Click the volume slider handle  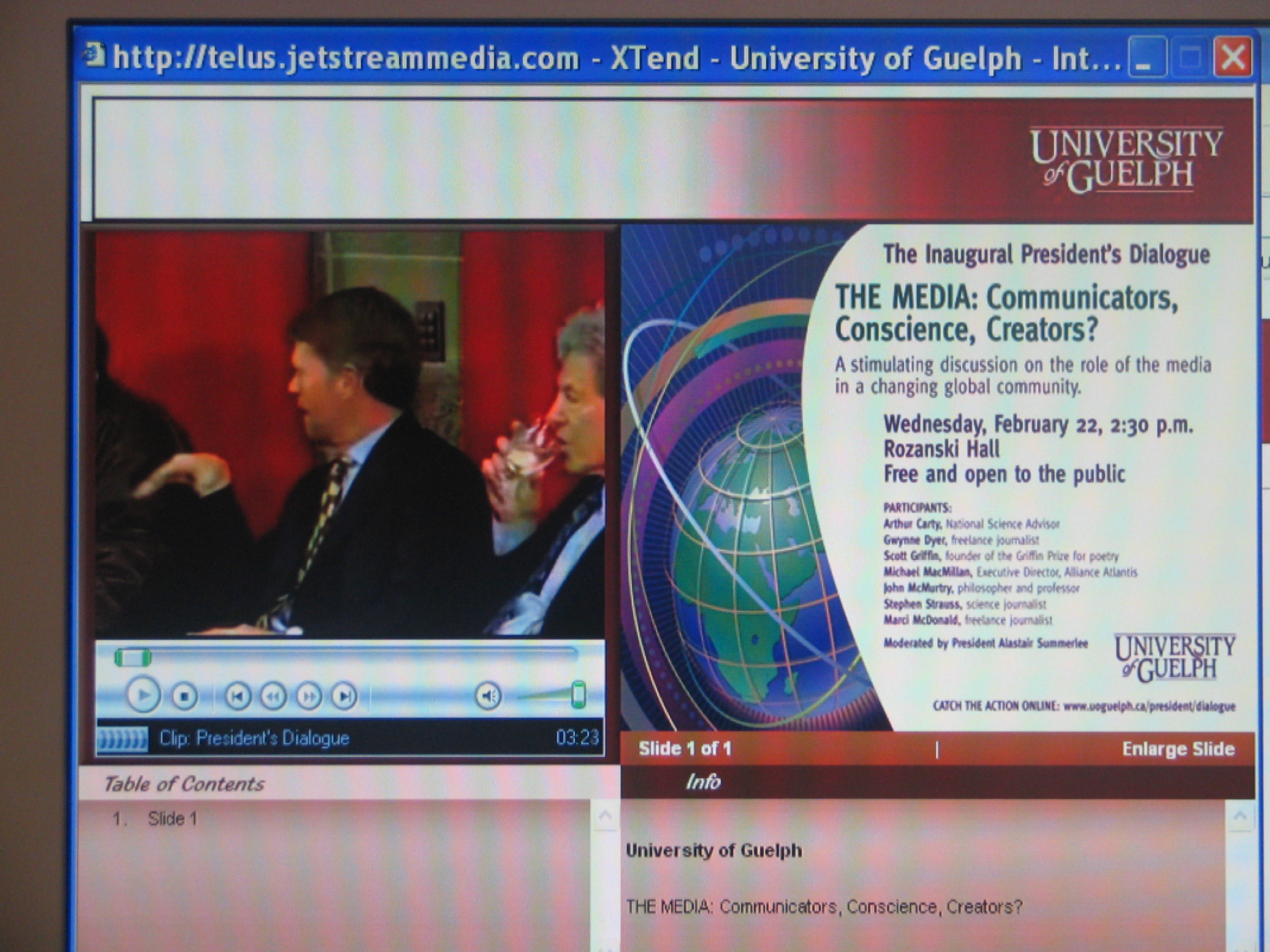578,694
